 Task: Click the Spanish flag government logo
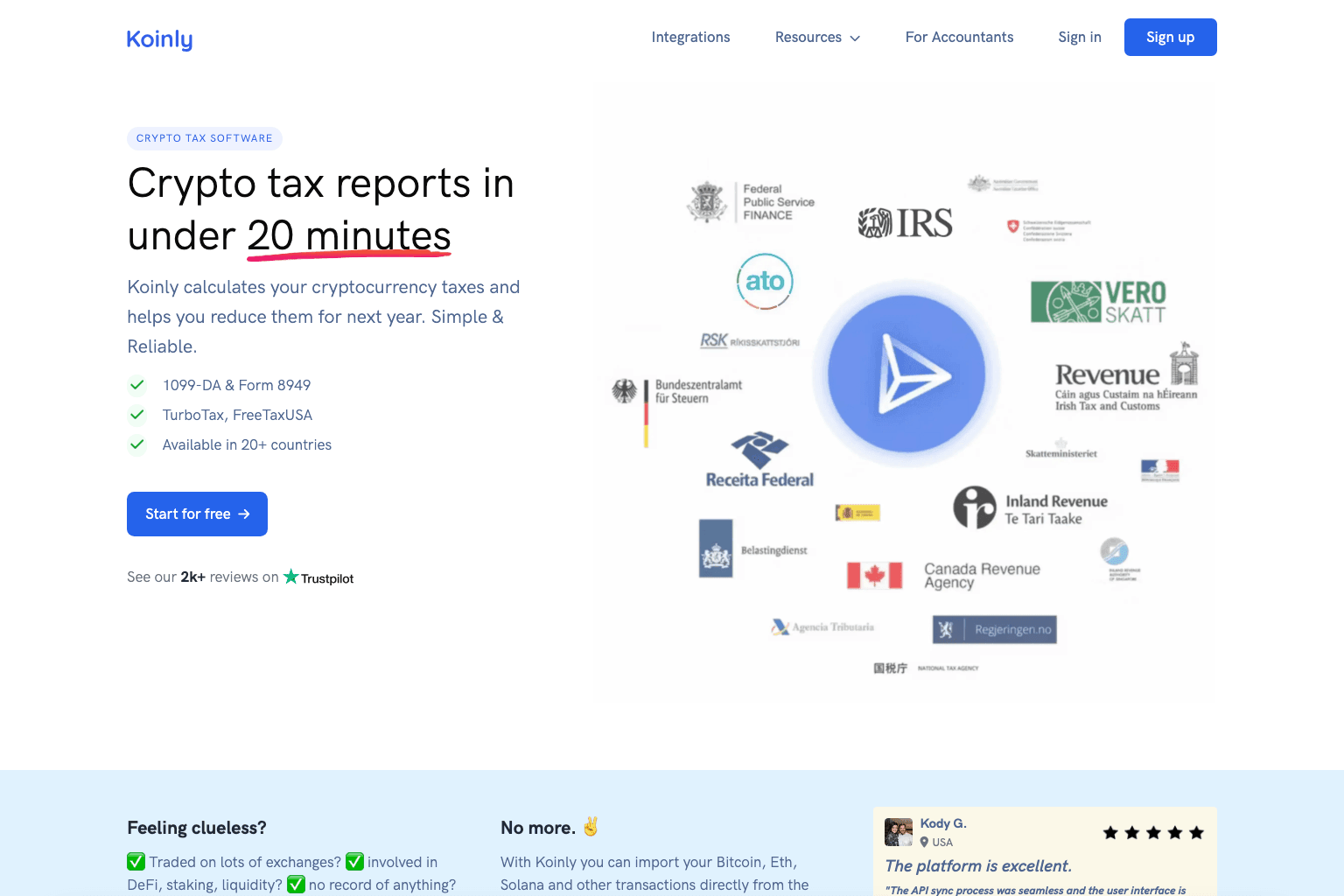[857, 513]
